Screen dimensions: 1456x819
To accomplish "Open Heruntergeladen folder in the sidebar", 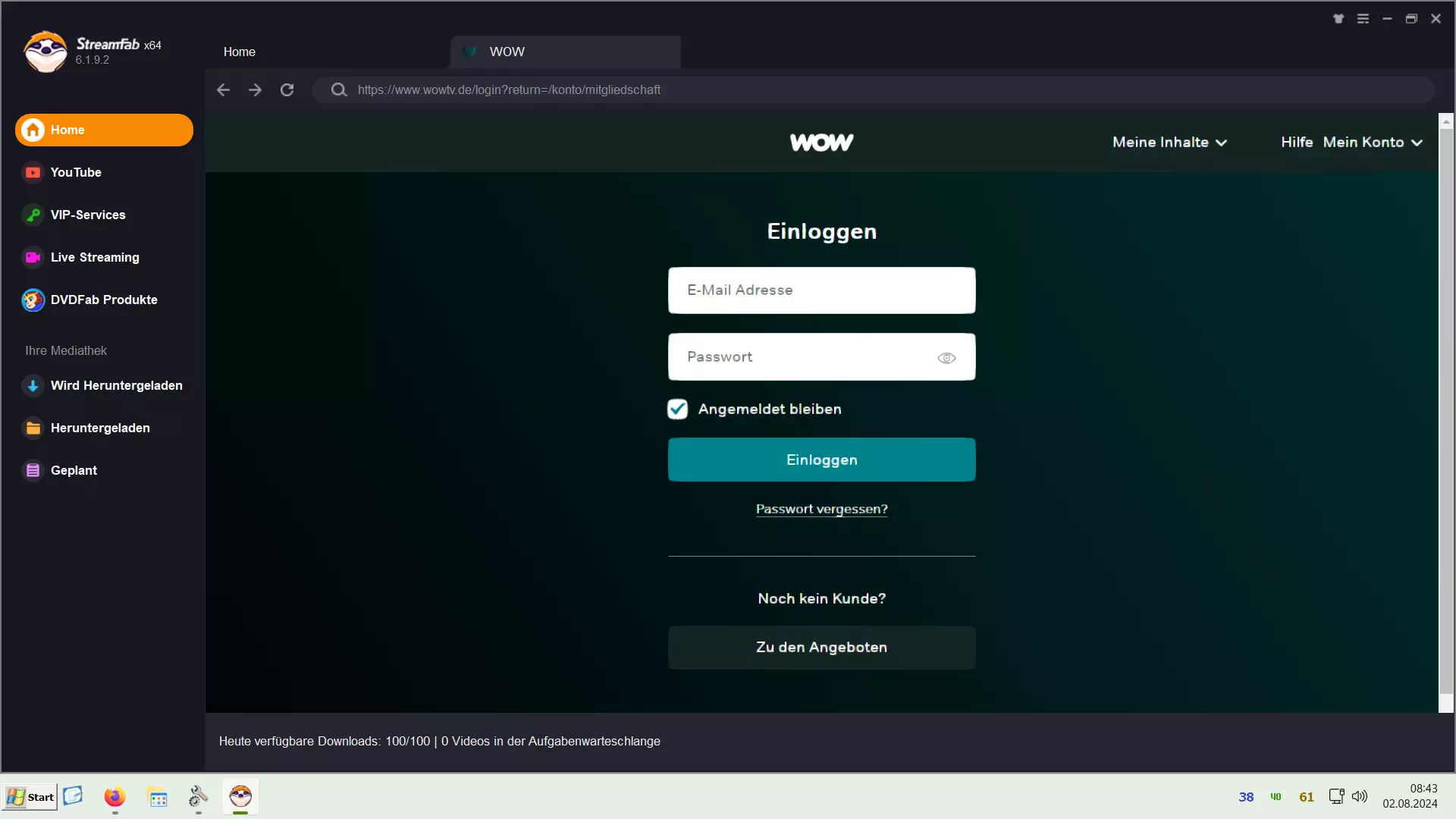I will pyautogui.click(x=104, y=428).
